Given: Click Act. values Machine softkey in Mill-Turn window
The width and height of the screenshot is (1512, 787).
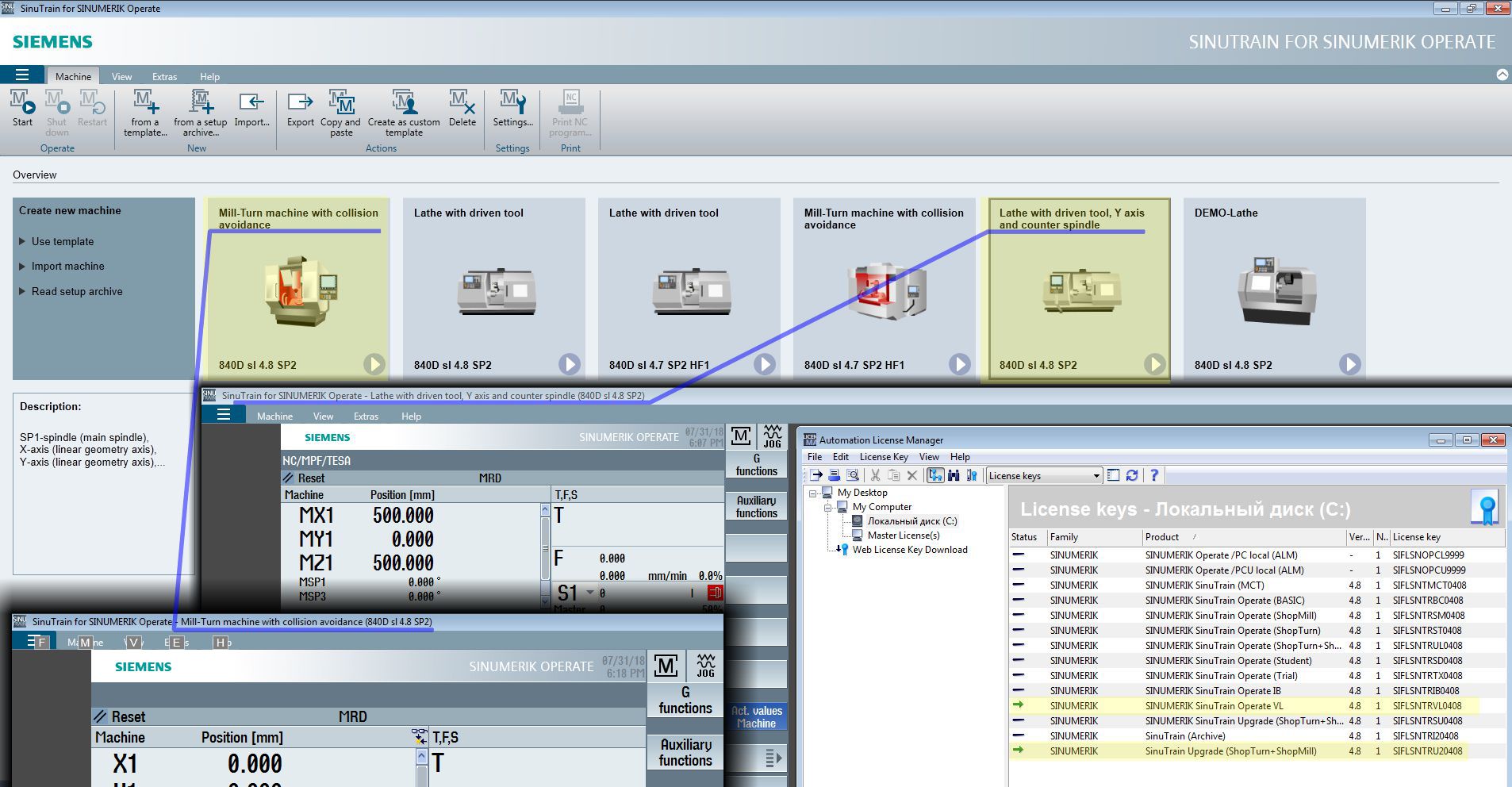Looking at the screenshot, I should (x=756, y=717).
